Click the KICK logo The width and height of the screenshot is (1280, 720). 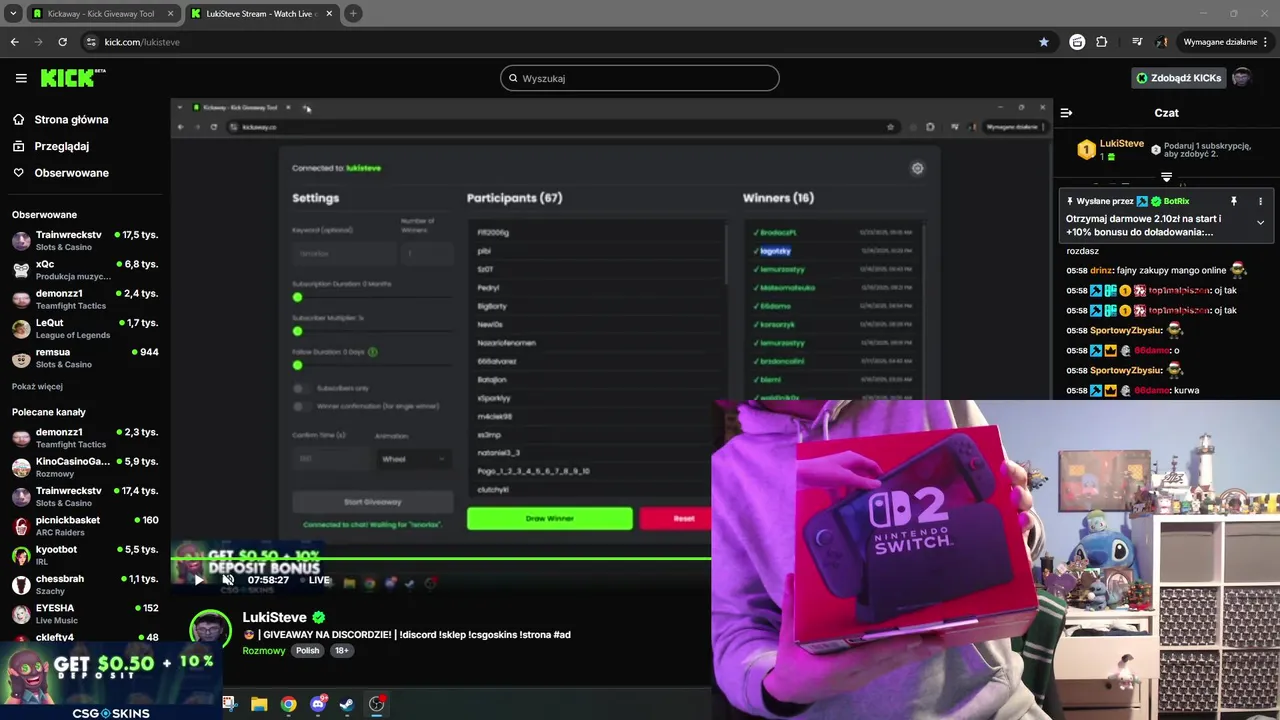pyautogui.click(x=73, y=78)
